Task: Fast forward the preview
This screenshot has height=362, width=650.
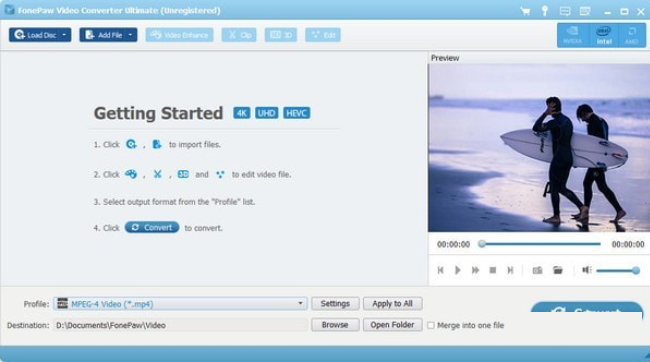Action: [475, 270]
